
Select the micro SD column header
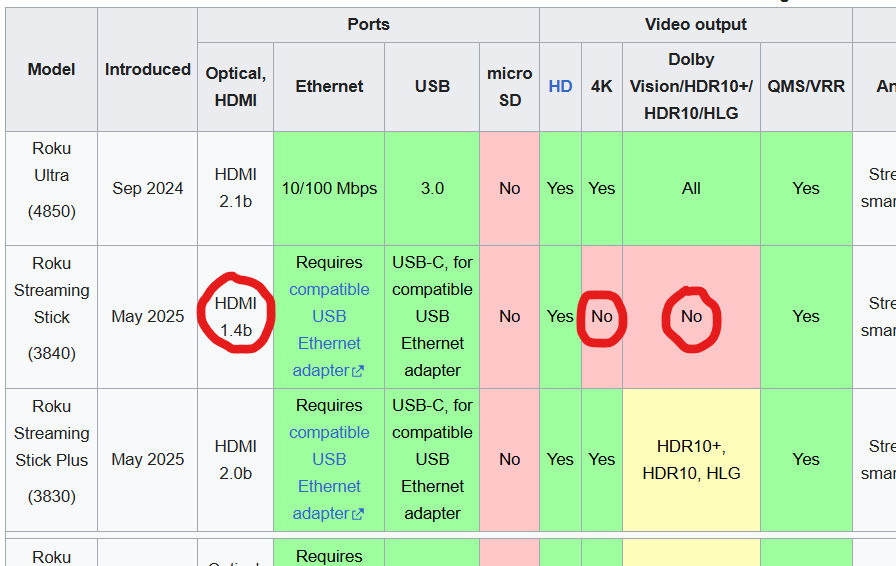click(509, 86)
